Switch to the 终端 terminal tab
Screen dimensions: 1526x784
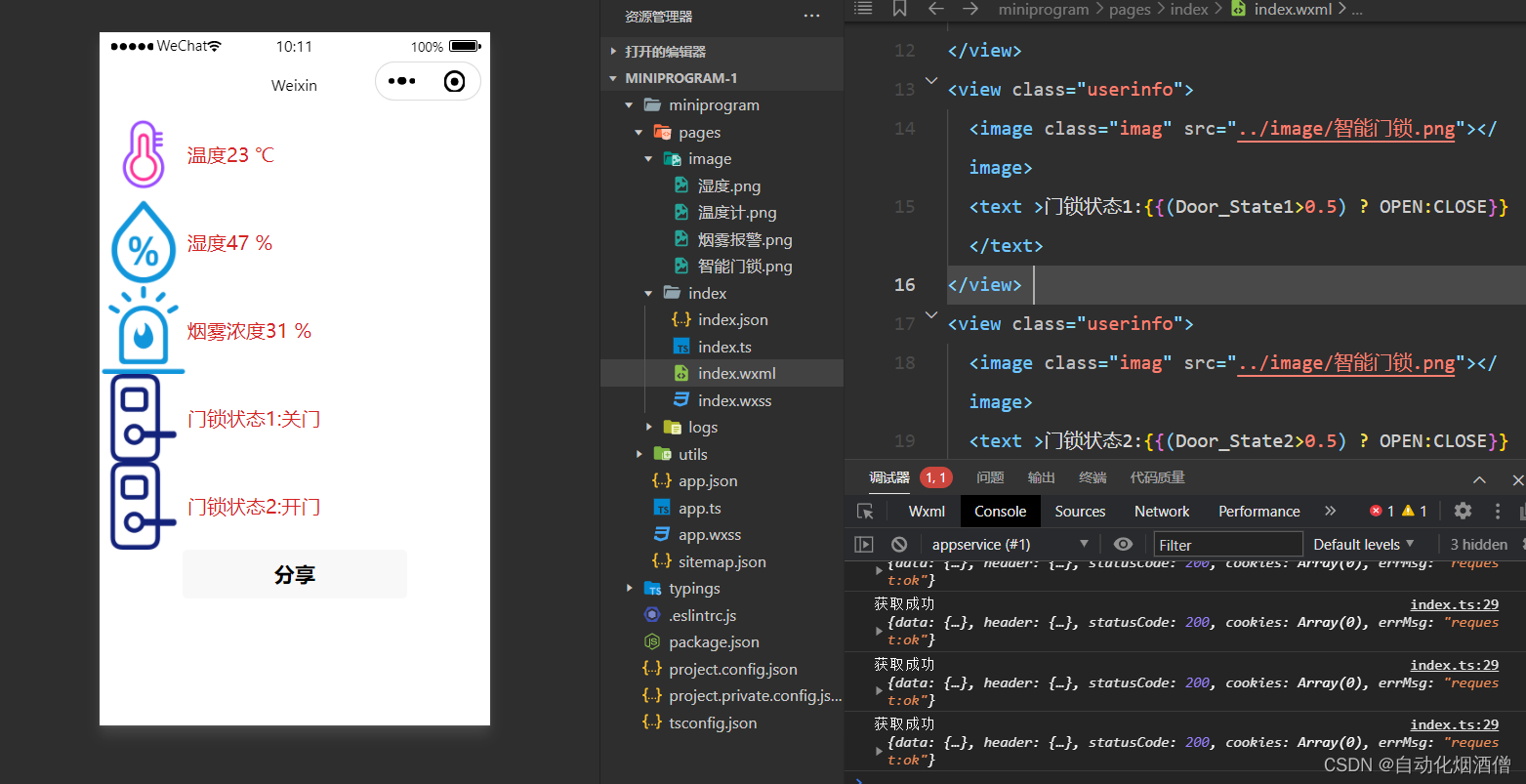[1093, 477]
